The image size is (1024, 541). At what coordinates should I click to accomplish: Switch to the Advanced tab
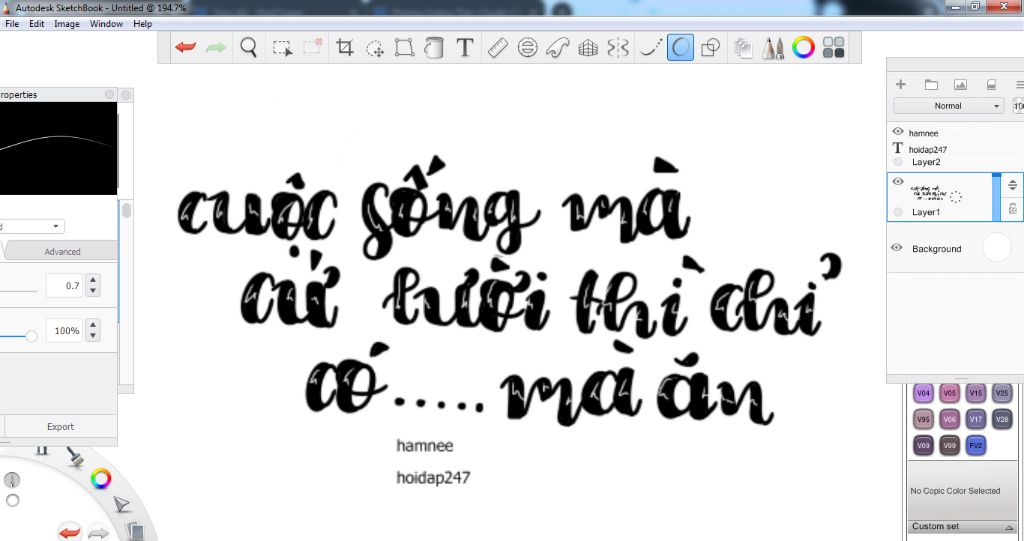point(62,252)
